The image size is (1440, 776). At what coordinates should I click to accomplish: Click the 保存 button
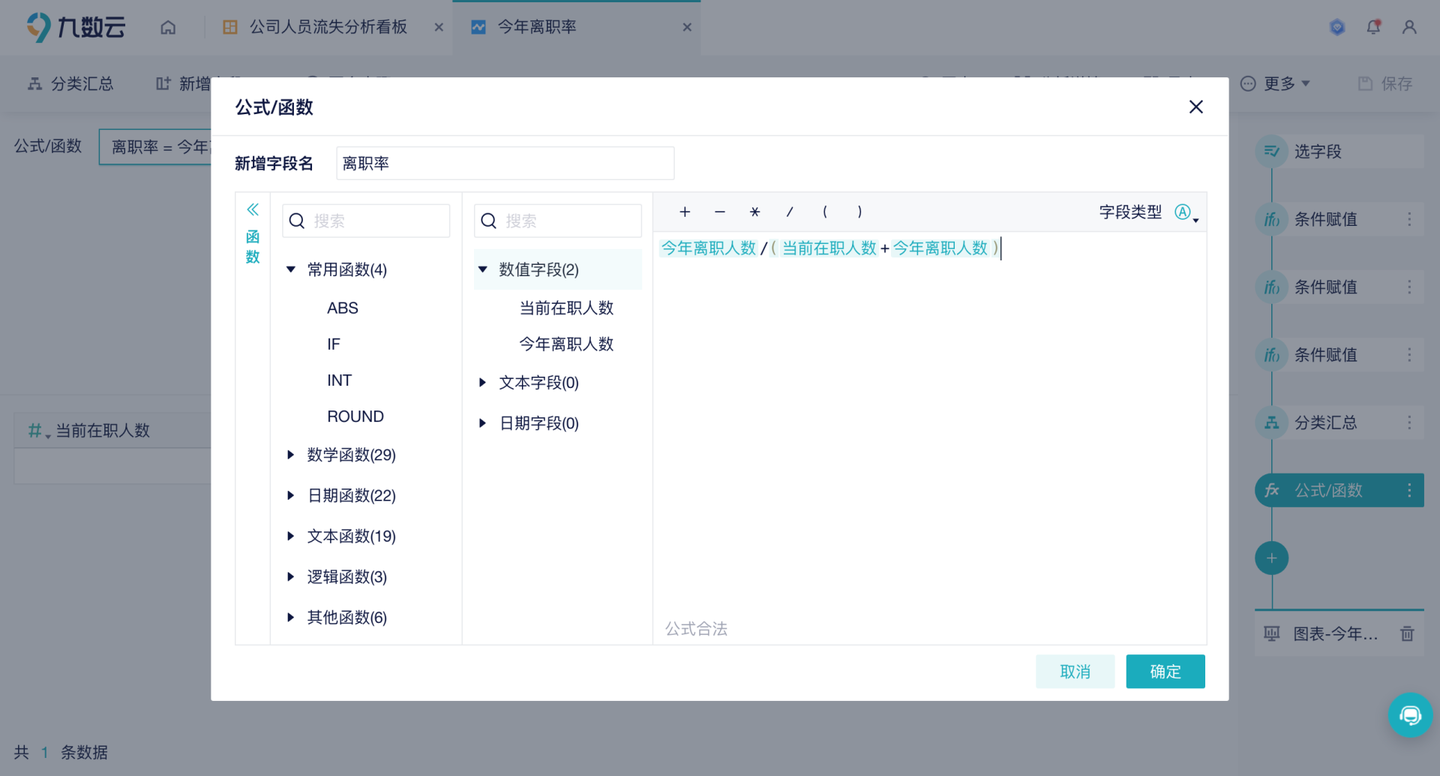(x=1385, y=84)
